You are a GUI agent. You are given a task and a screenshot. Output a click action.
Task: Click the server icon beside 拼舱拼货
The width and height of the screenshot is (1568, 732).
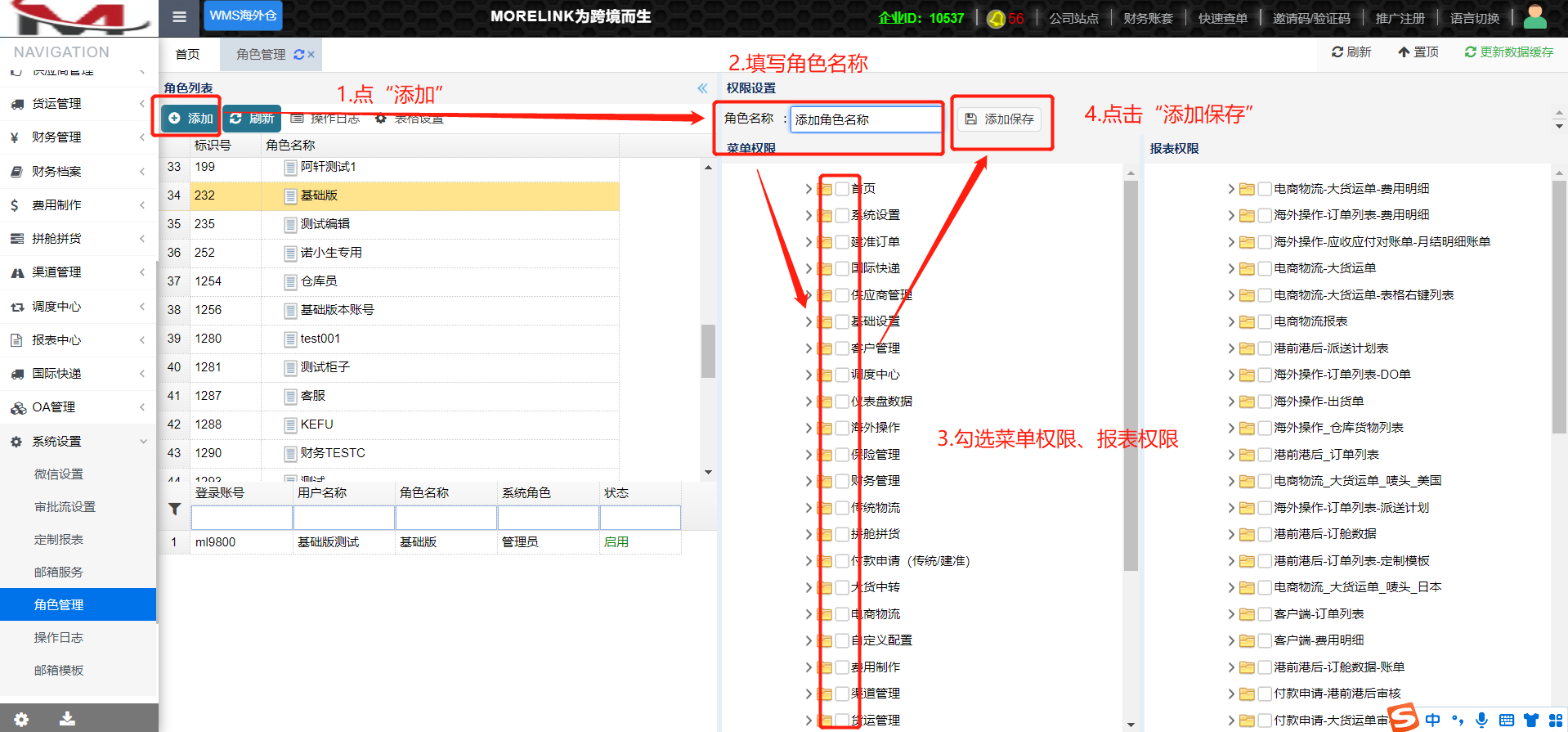pyautogui.click(x=17, y=239)
